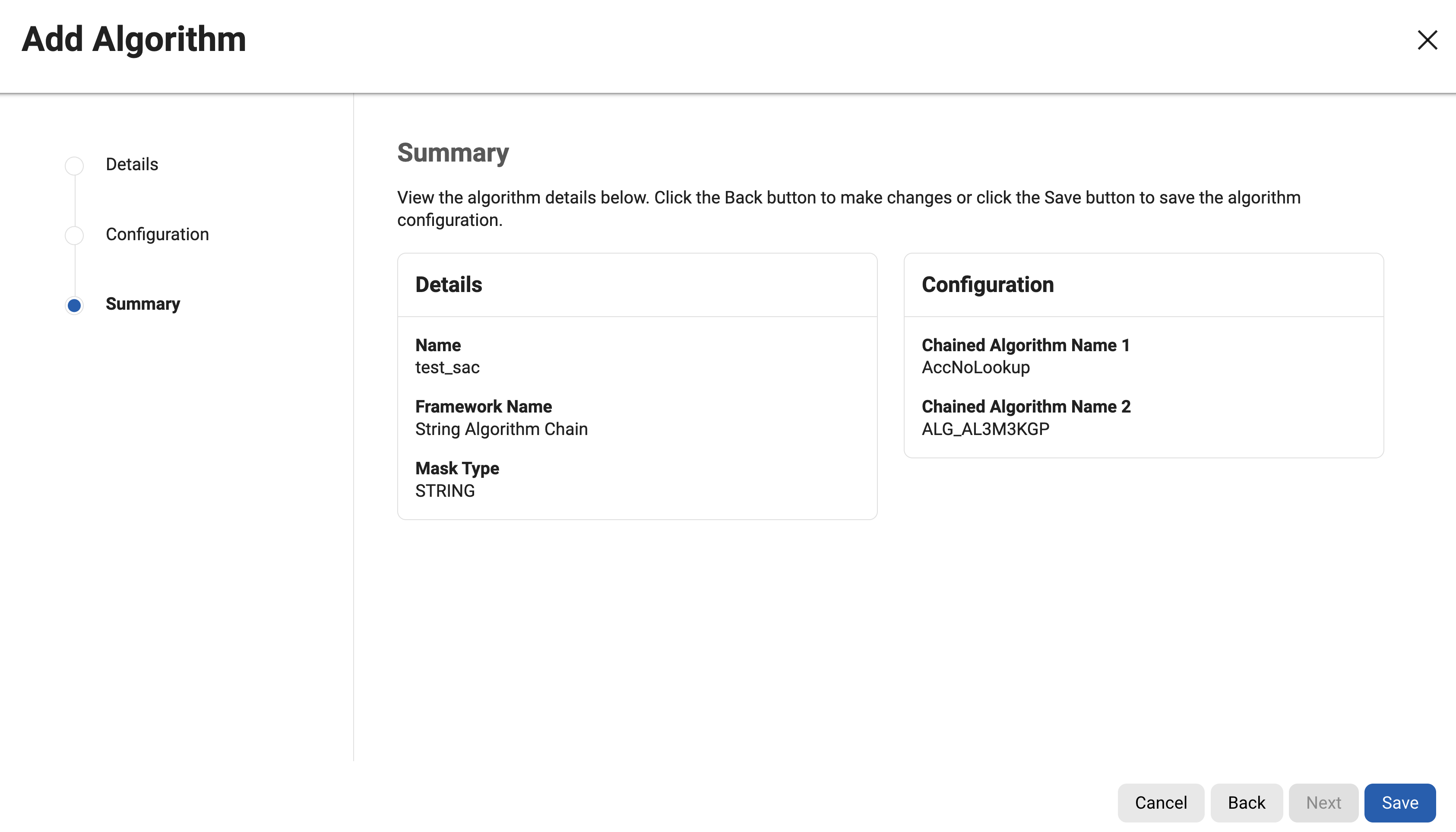The image size is (1456, 832).
Task: Select the Summary step label
Action: pos(143,304)
